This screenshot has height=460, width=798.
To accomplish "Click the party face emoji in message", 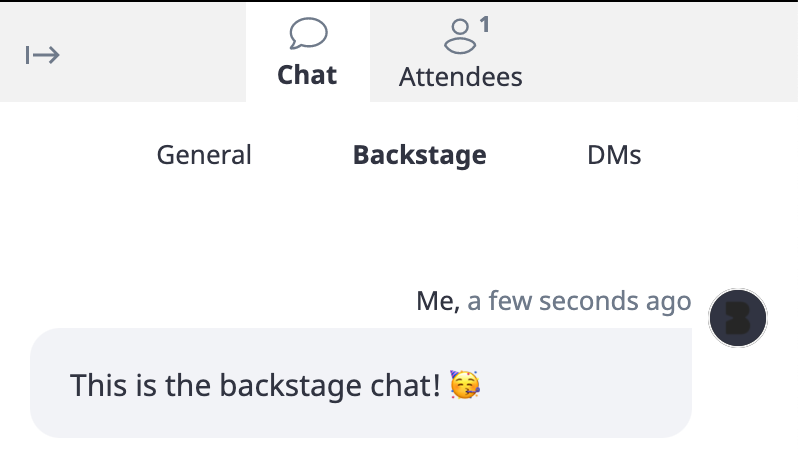I will (x=465, y=385).
